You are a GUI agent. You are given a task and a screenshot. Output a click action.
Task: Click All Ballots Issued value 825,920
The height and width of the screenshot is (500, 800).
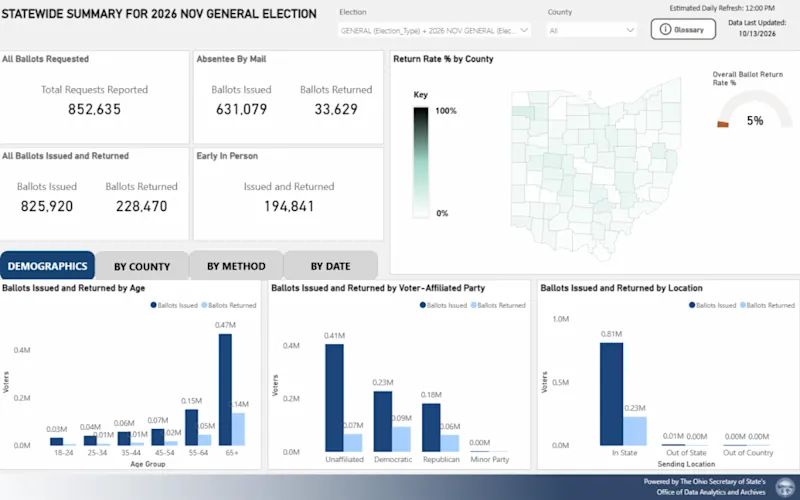[47, 206]
